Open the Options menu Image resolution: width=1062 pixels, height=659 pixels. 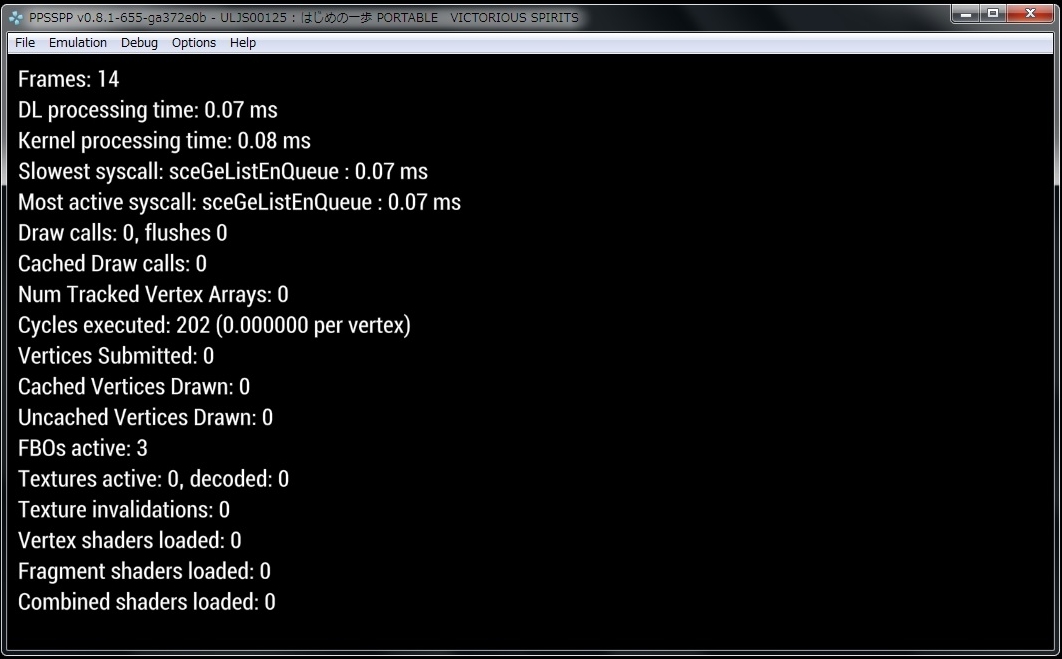[194, 43]
